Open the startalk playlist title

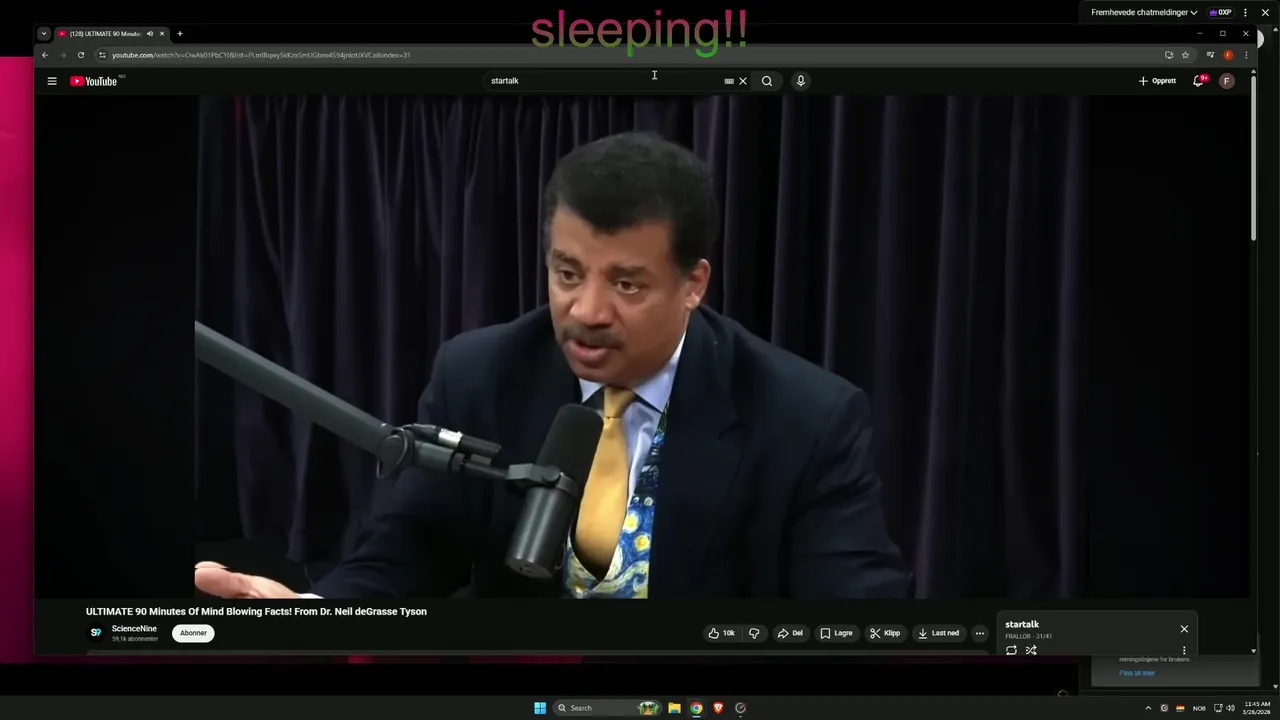coord(1022,625)
